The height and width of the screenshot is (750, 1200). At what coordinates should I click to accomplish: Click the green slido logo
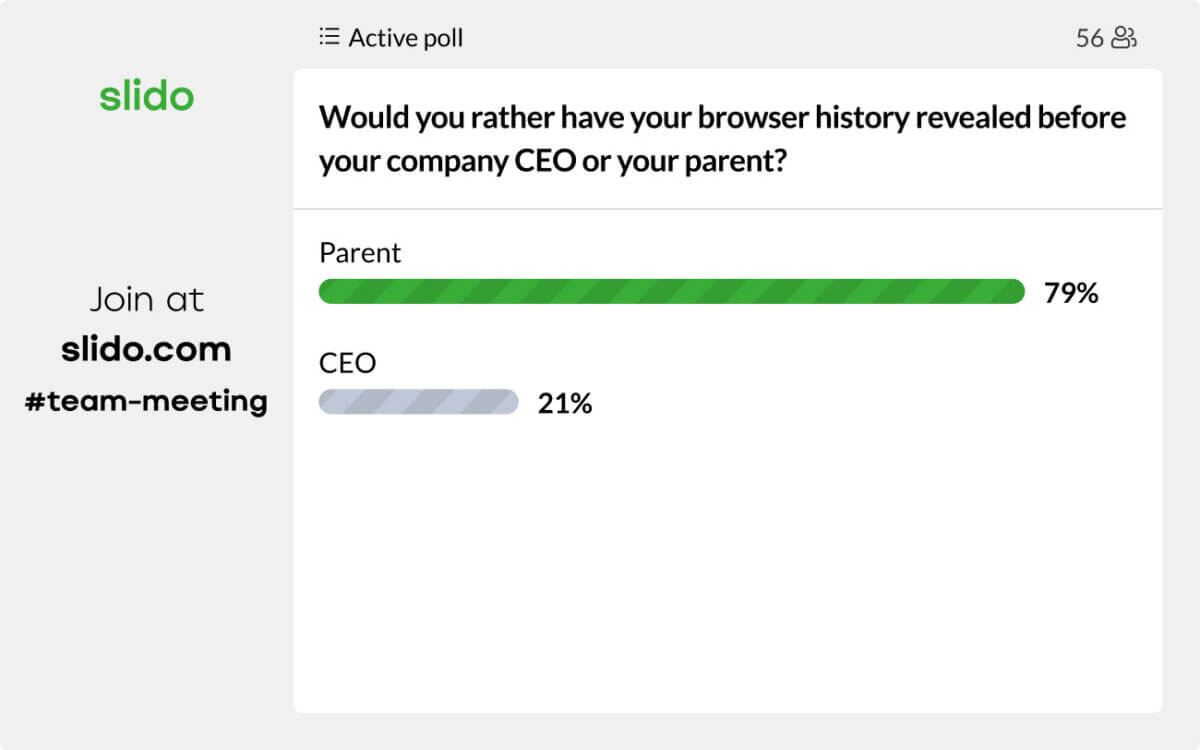146,97
